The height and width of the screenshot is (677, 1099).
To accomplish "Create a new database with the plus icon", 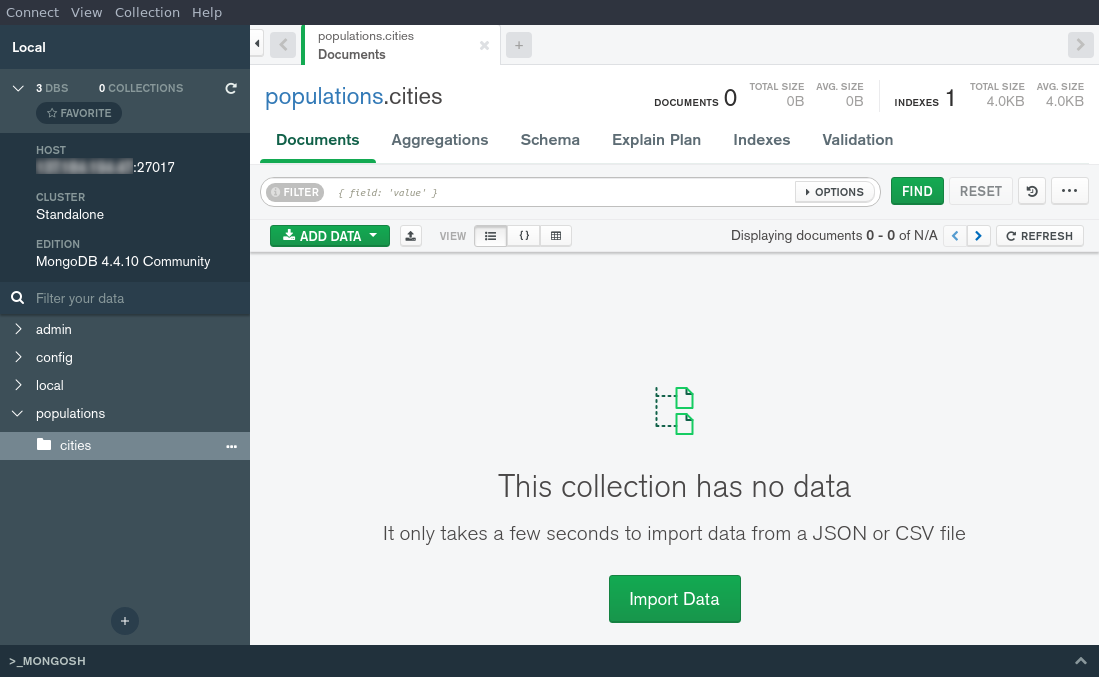I will pyautogui.click(x=124, y=621).
